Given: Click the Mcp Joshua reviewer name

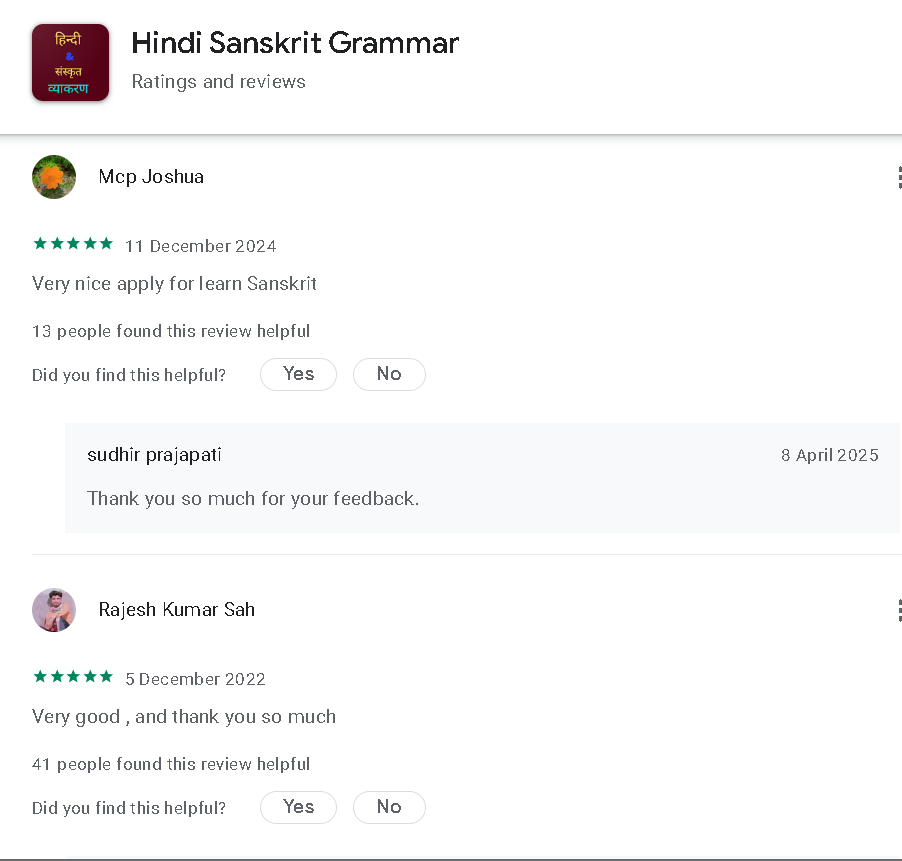Looking at the screenshot, I should 151,177.
